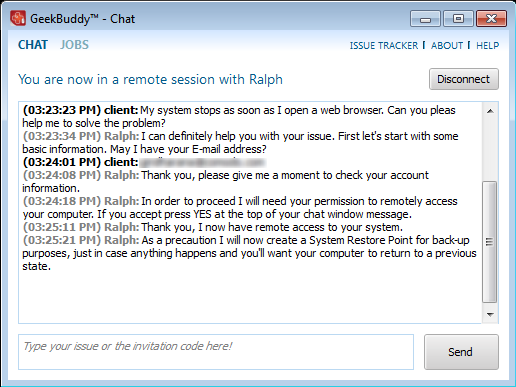Screen dimensions: 516x387
Task: Focus the issue or invitation code field
Action: 216,352
